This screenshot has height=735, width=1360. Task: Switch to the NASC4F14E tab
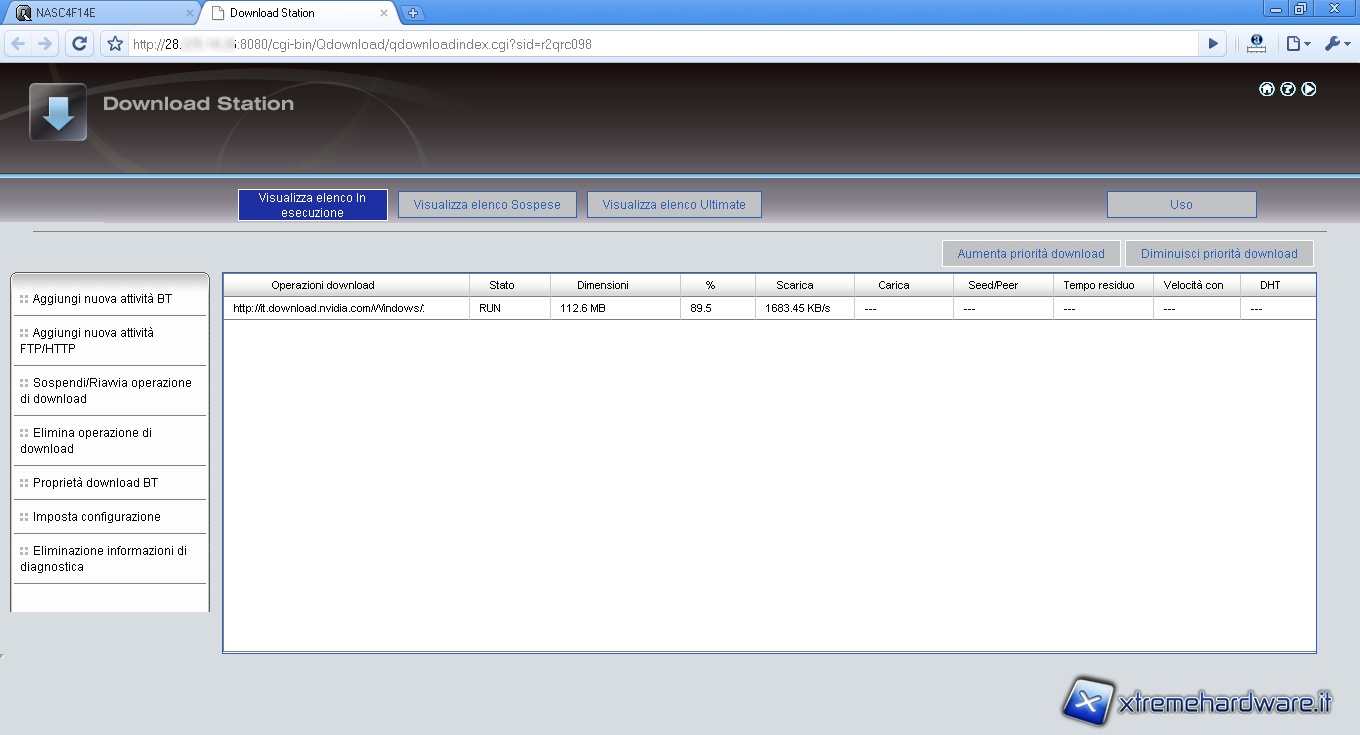[x=100, y=13]
